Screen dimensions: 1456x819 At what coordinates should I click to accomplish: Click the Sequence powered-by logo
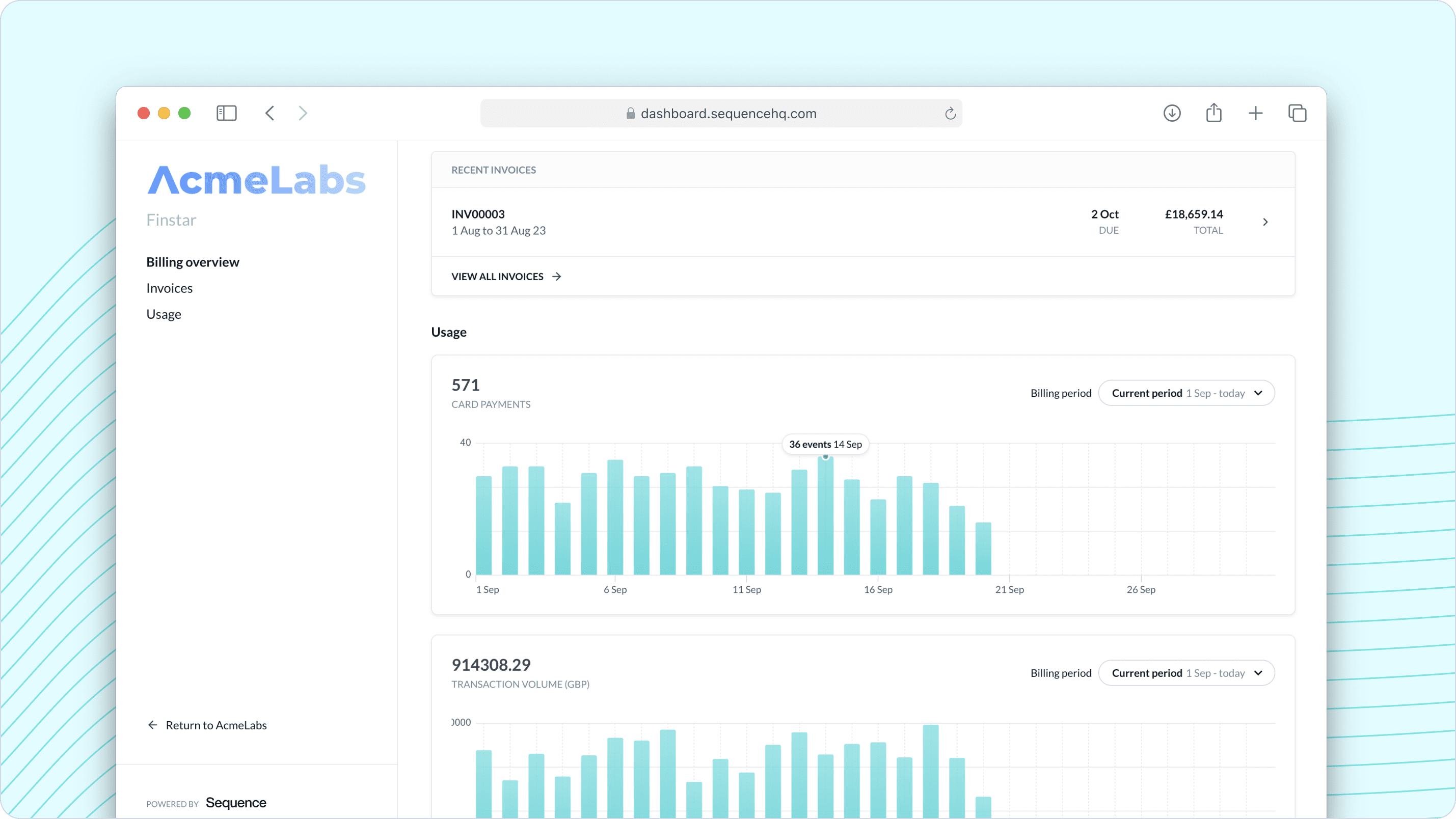(236, 803)
